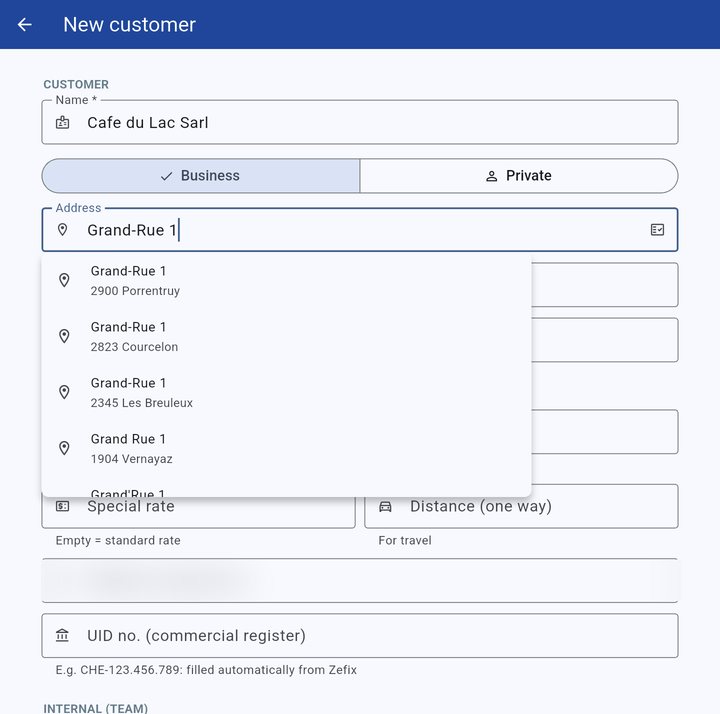The height and width of the screenshot is (714, 720).
Task: Click into the Address input field
Action: (x=360, y=230)
